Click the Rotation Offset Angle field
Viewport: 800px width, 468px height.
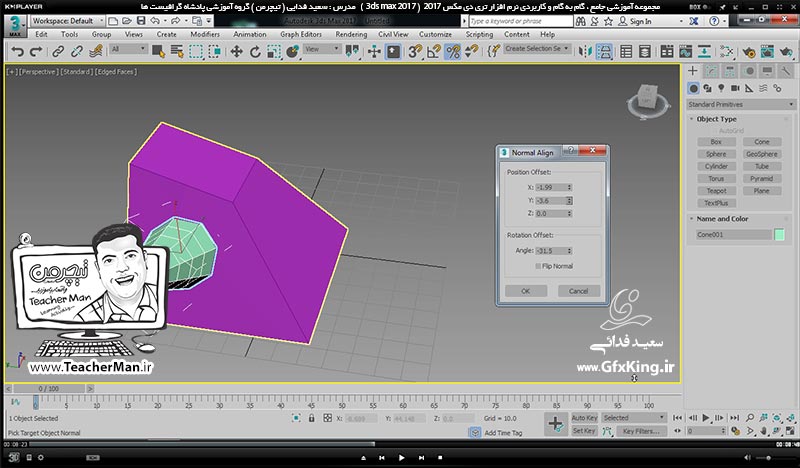(x=553, y=251)
